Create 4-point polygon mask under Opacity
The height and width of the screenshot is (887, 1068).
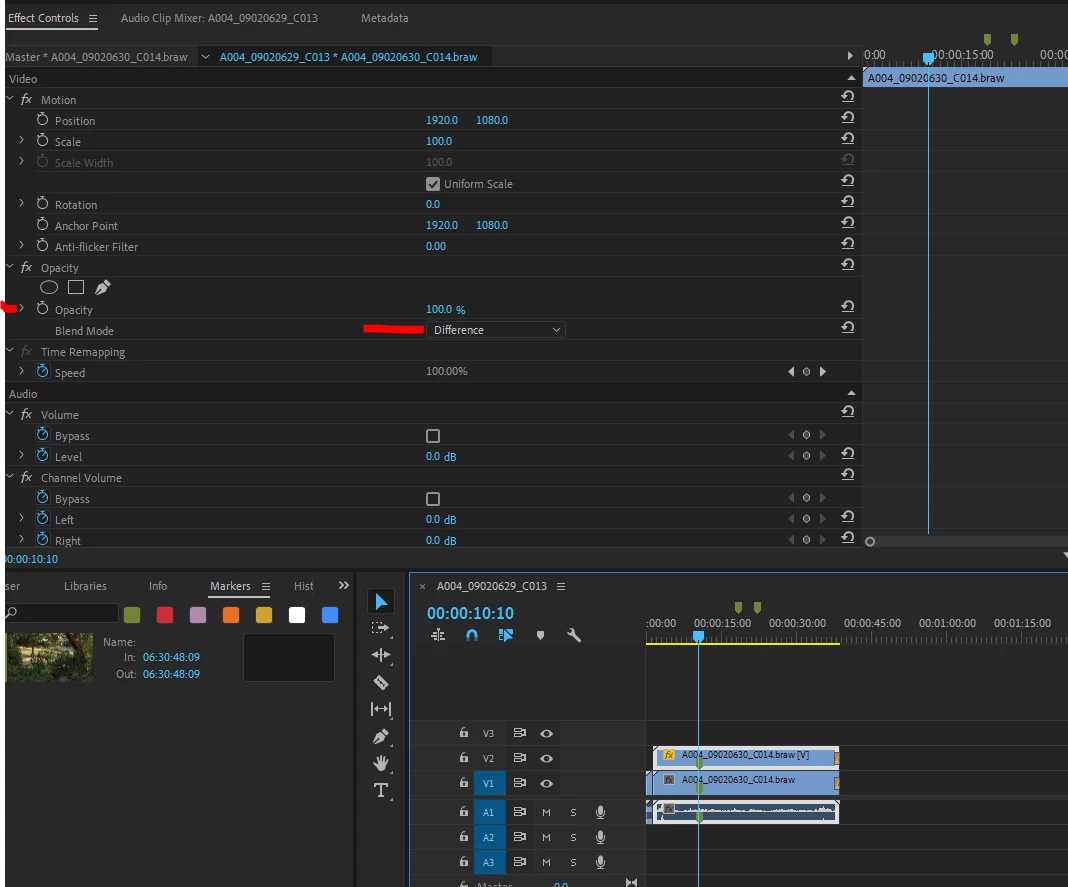click(76, 287)
